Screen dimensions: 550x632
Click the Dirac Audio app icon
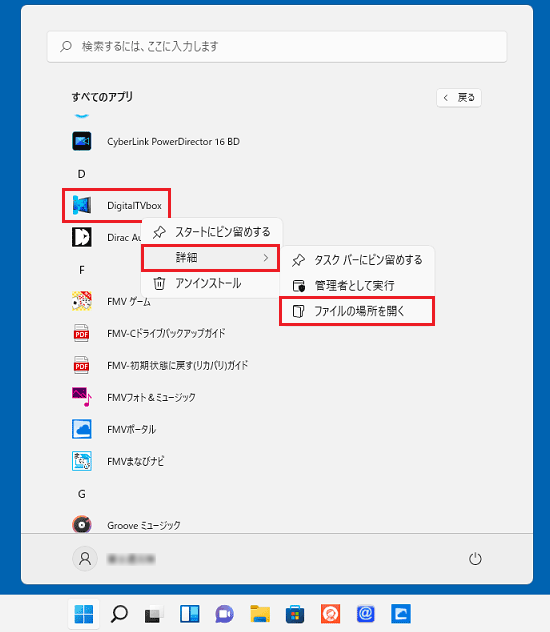coord(82,237)
